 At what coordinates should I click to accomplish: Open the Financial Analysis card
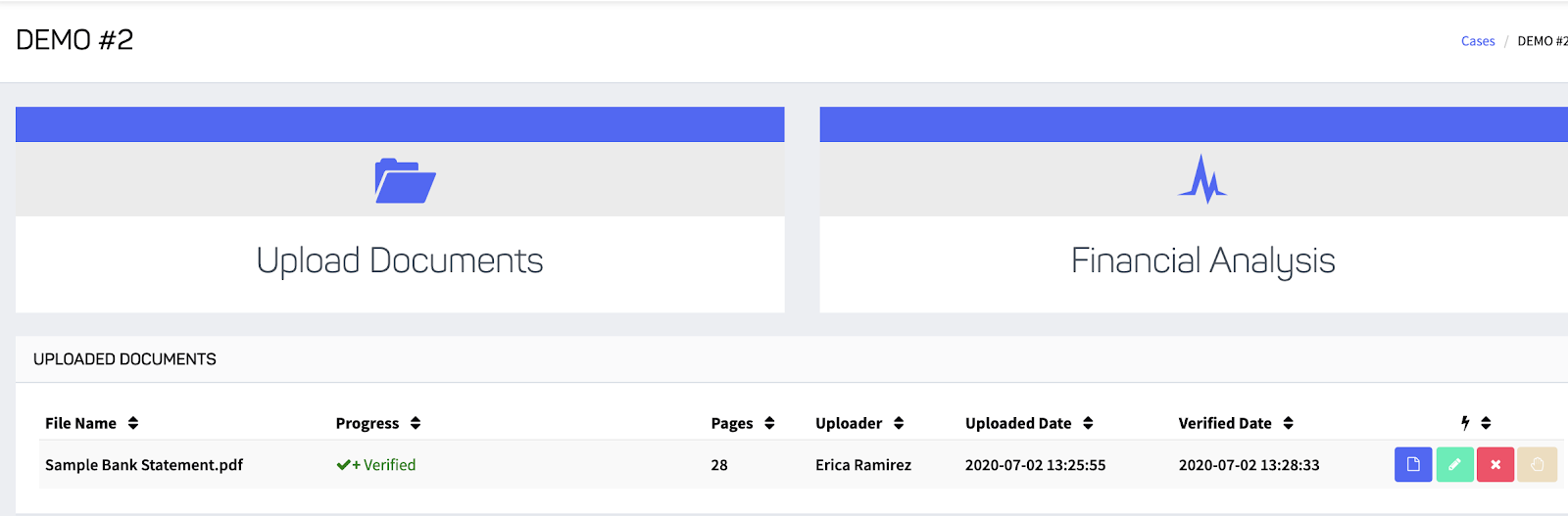(1194, 210)
